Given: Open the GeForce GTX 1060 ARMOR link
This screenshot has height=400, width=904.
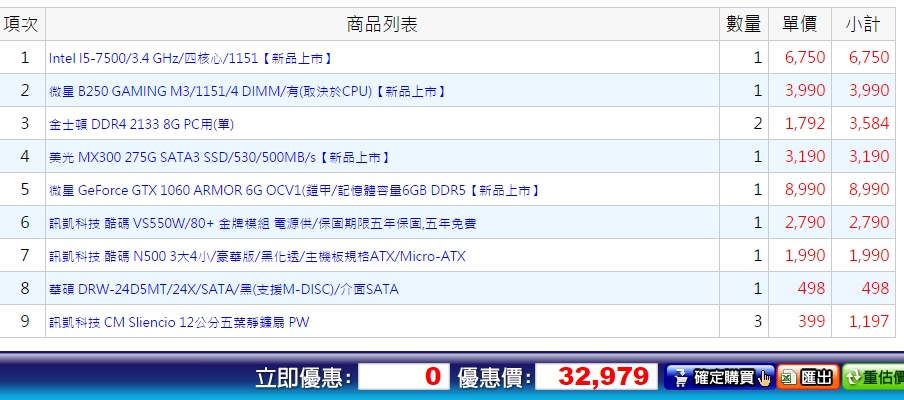Looking at the screenshot, I should click(294, 190).
